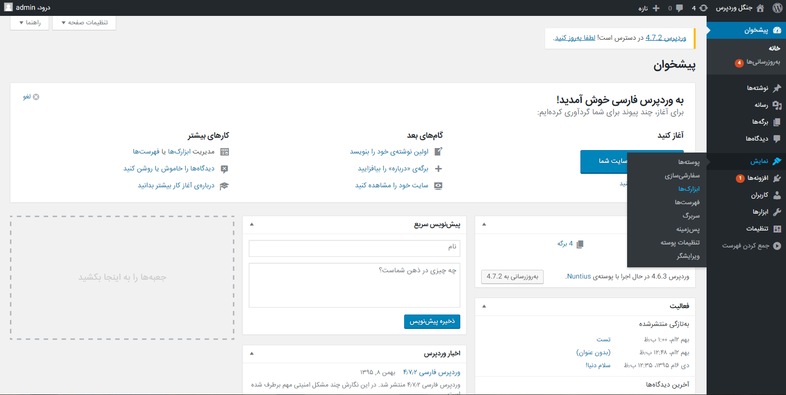Collapse the 'پیش‌نویس سریع' widget arrow
Screen dimensions: 786x395
pyautogui.click(x=252, y=225)
